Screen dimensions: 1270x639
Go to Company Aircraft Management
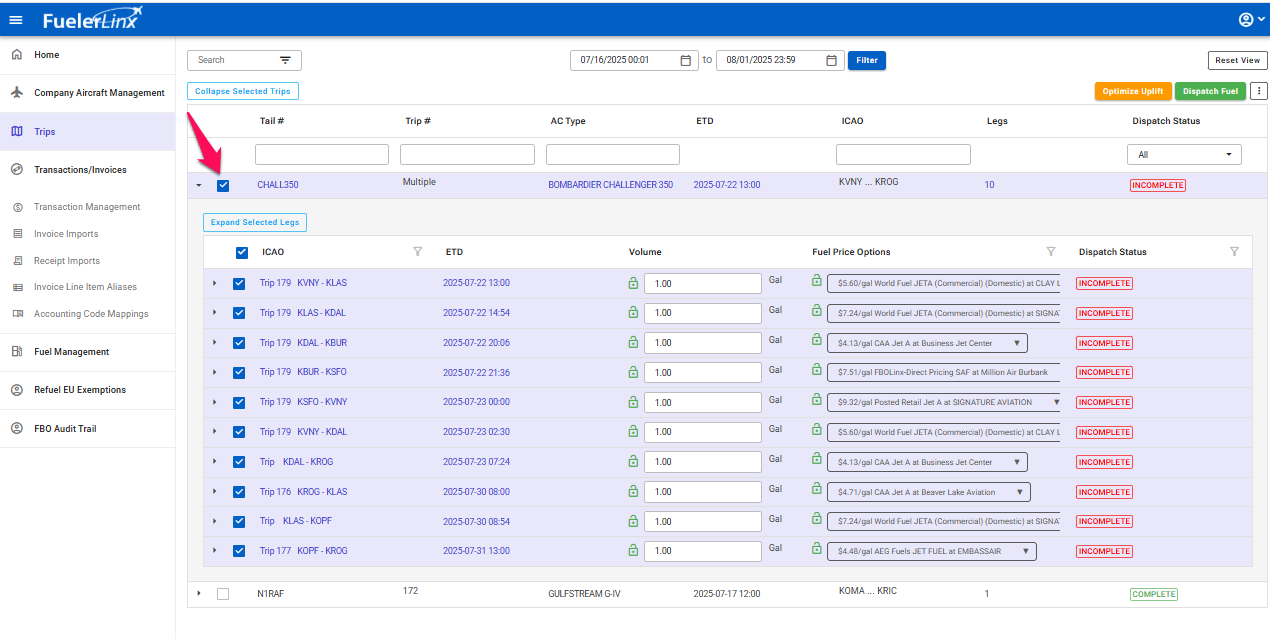coord(98,93)
